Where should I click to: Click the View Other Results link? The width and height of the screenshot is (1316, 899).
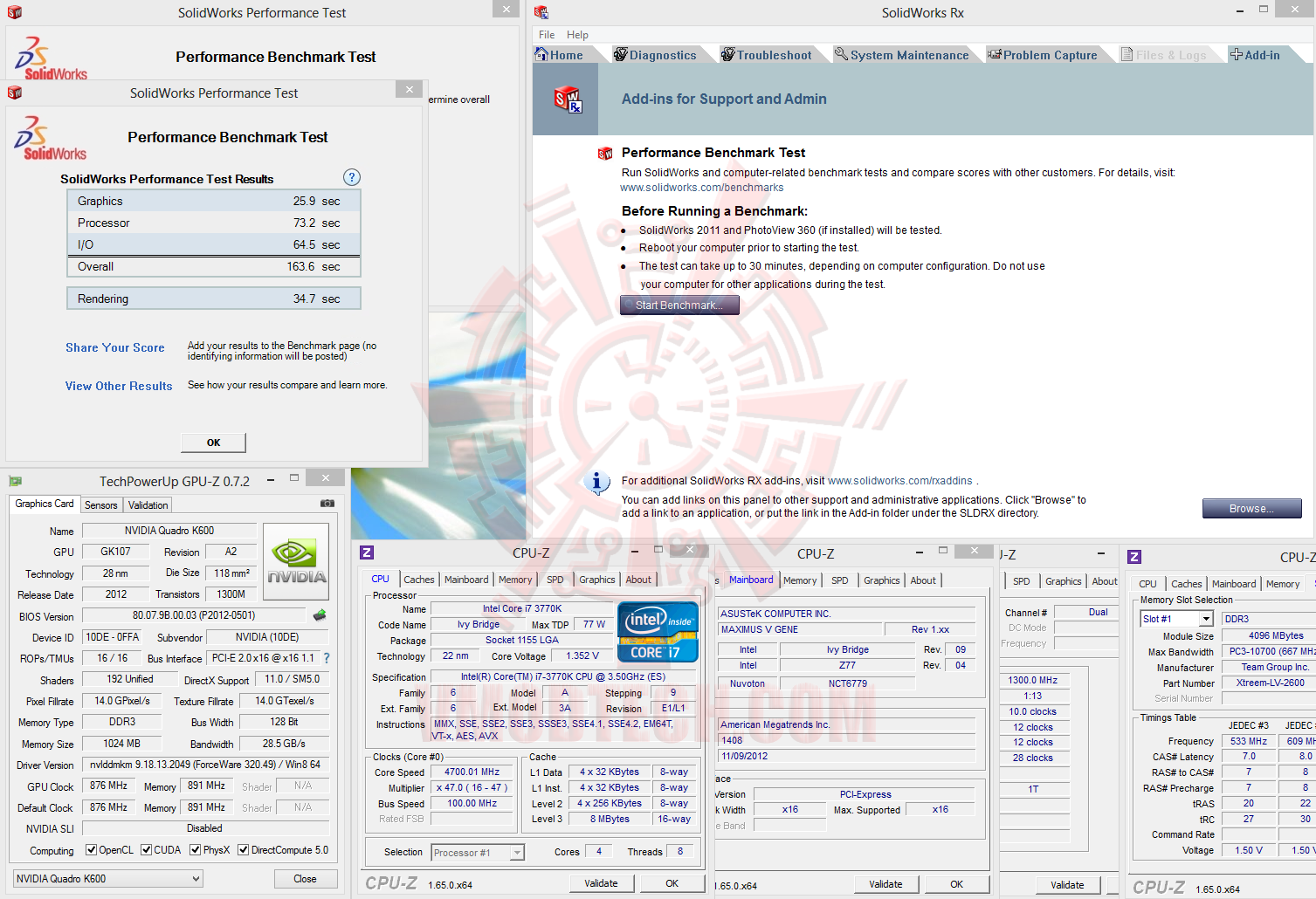point(119,386)
